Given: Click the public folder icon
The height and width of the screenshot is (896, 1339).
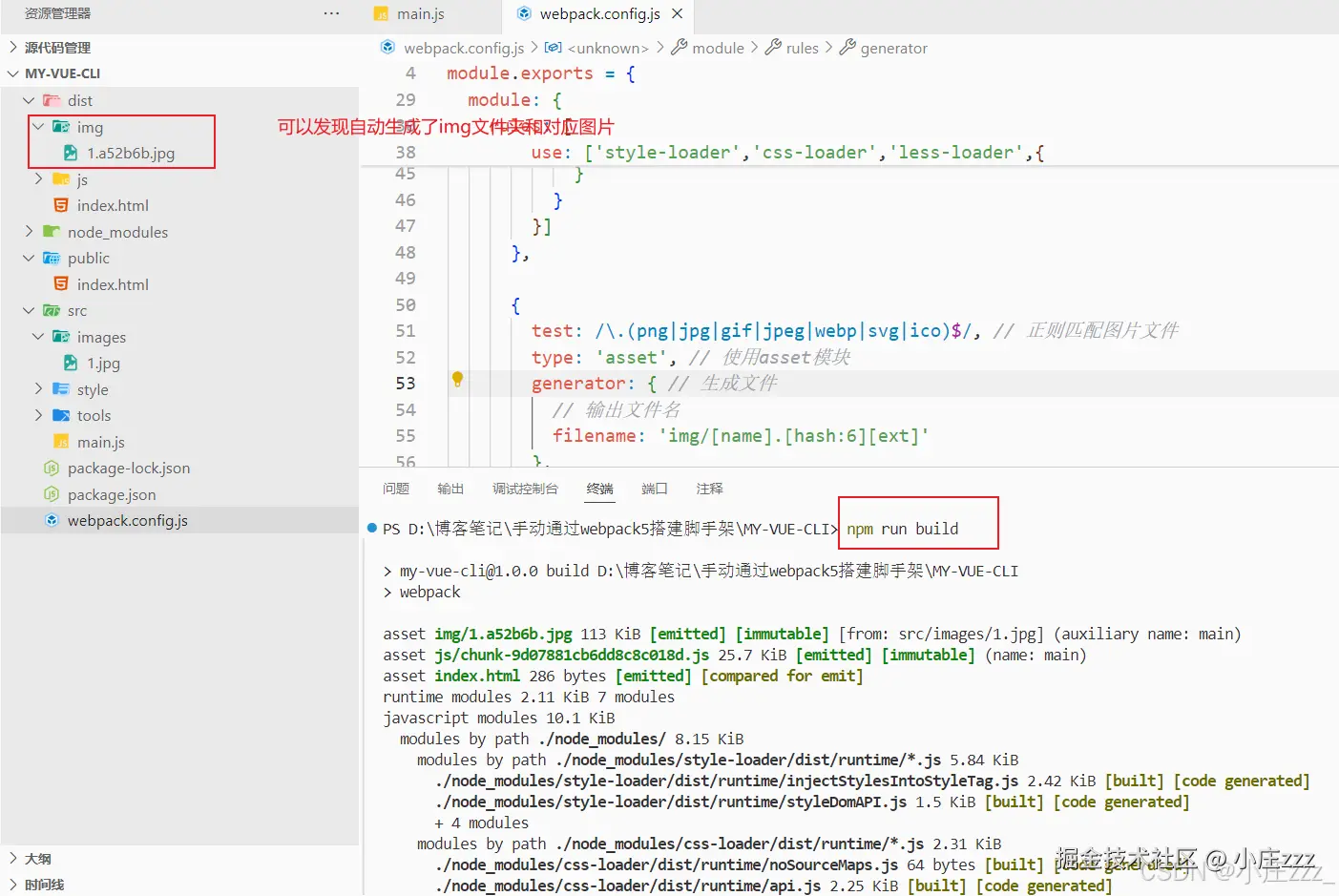Looking at the screenshot, I should [52, 258].
